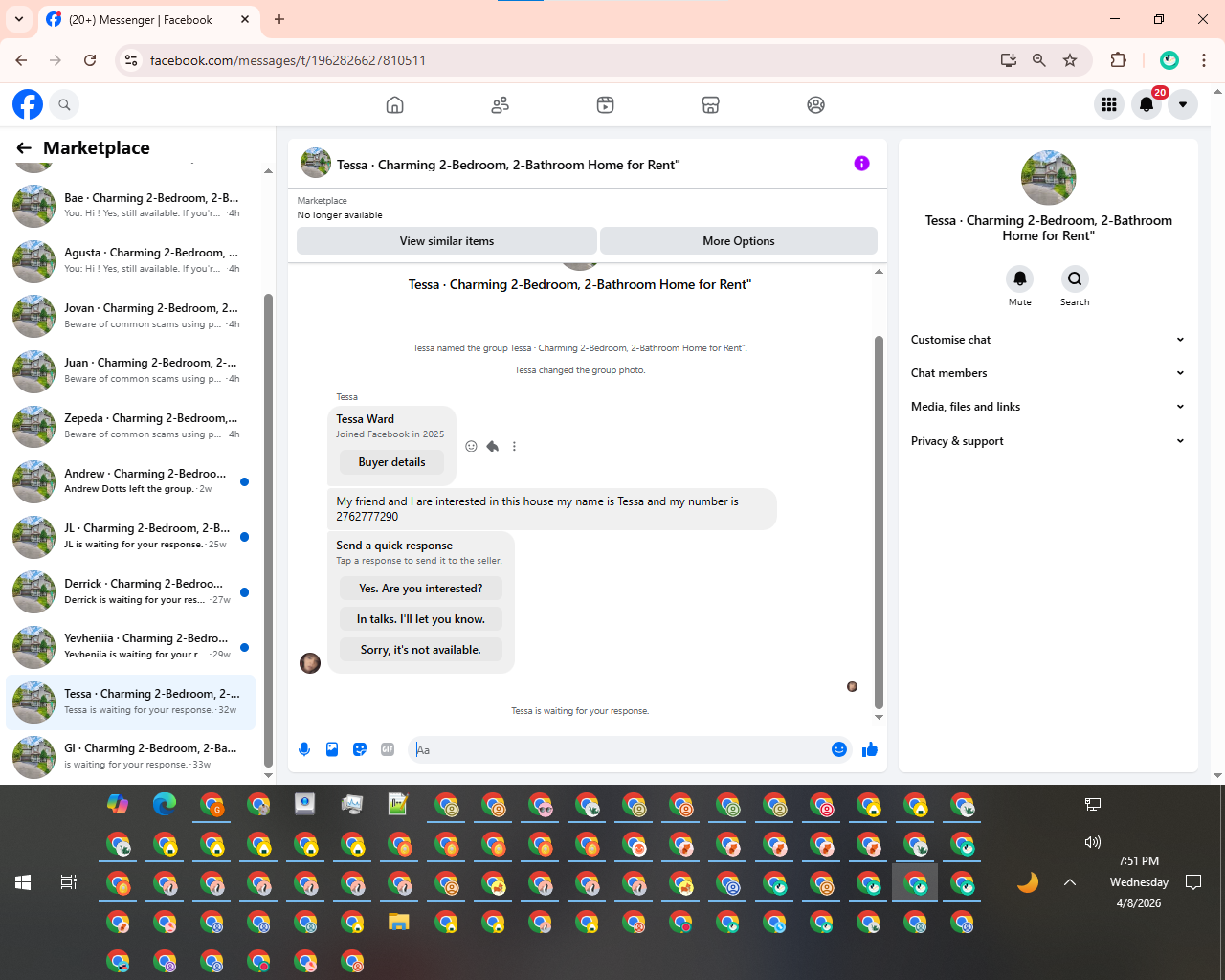
Task: Open the Video (Reels) icon
Action: click(605, 104)
